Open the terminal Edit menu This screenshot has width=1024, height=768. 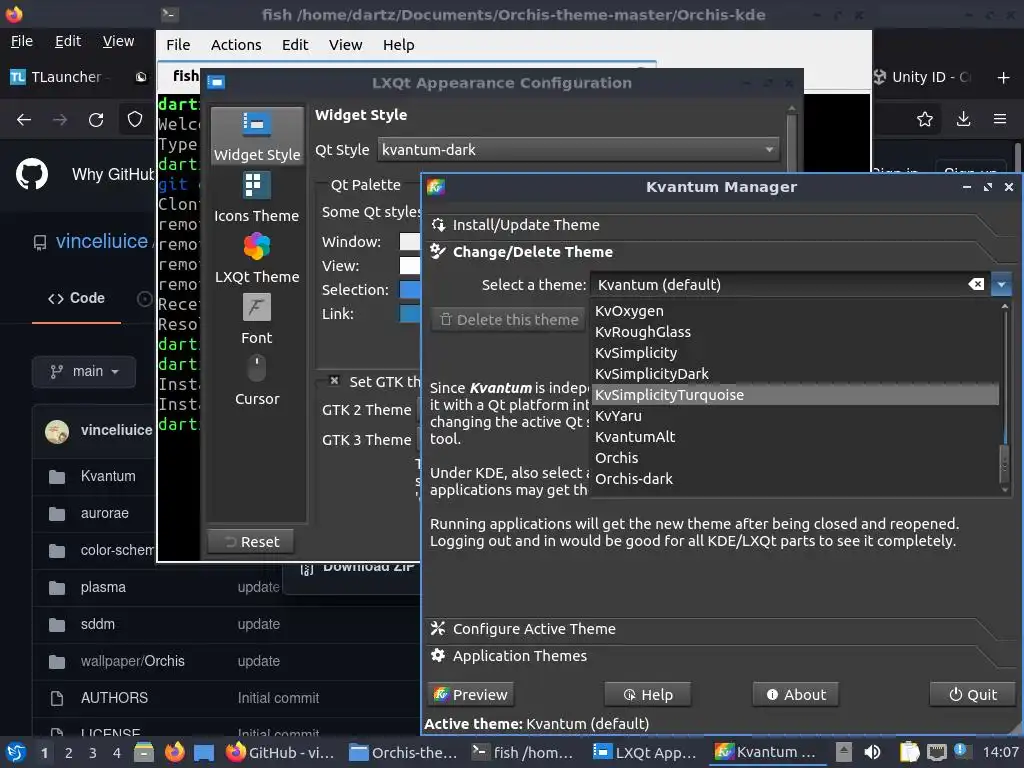pyautogui.click(x=295, y=44)
